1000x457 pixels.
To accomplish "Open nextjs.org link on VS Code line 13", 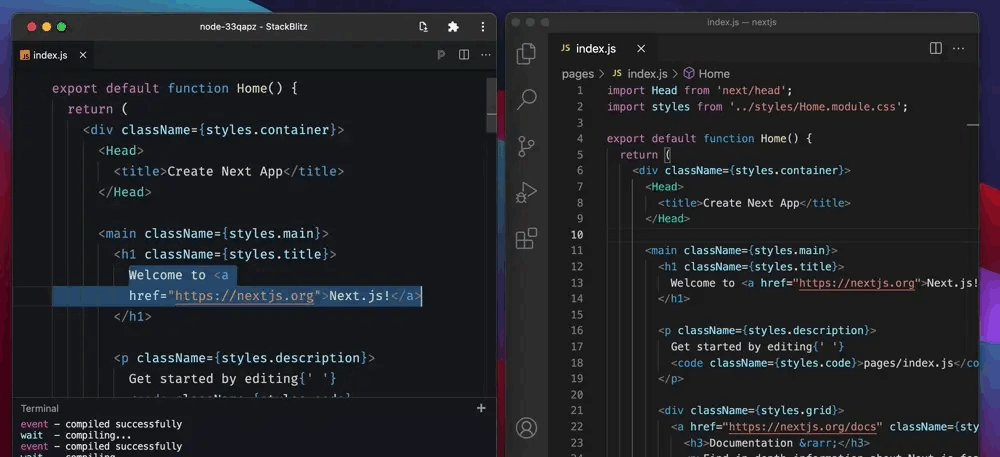I will 857,283.
